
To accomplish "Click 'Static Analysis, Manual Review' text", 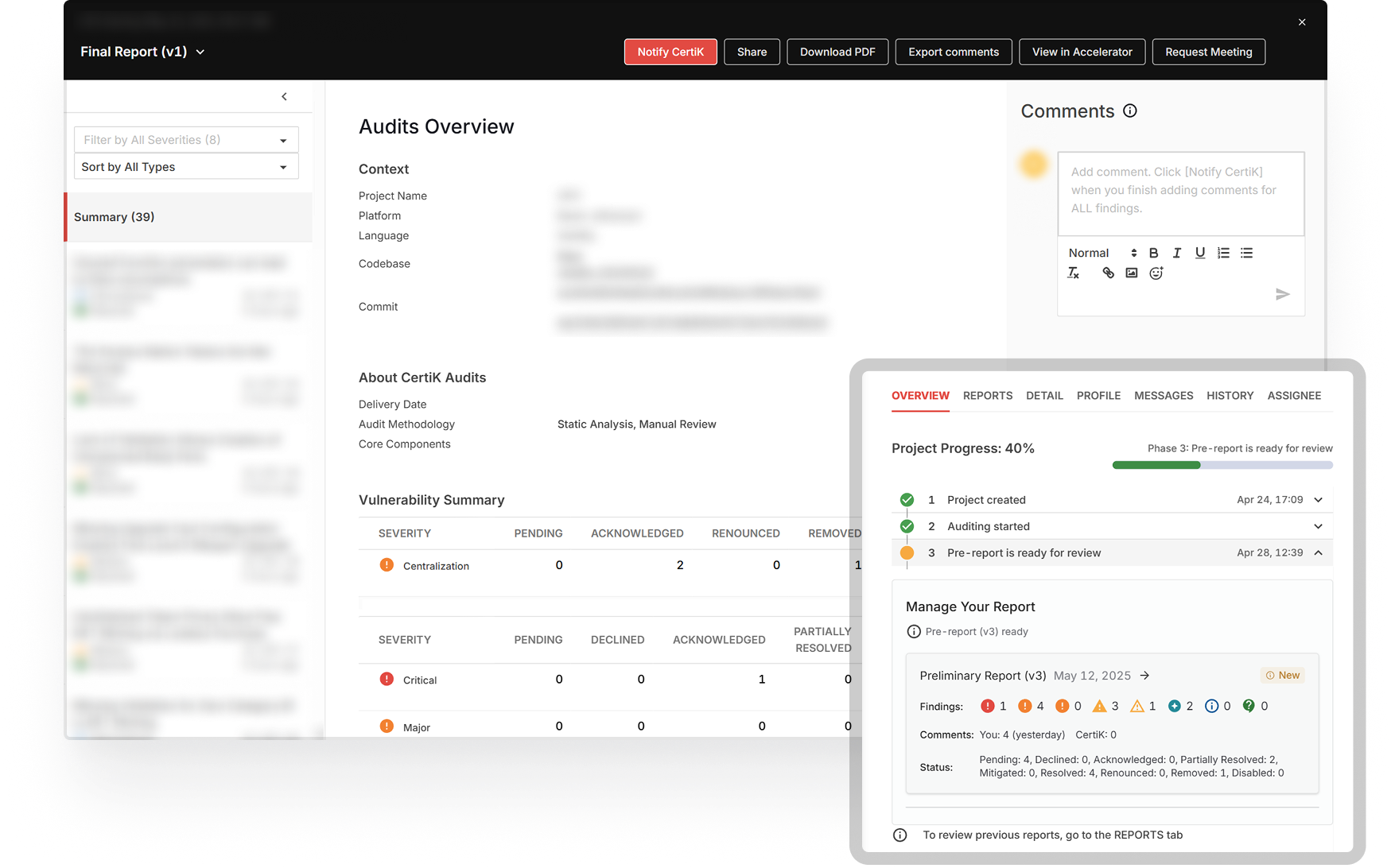I will [x=636, y=424].
